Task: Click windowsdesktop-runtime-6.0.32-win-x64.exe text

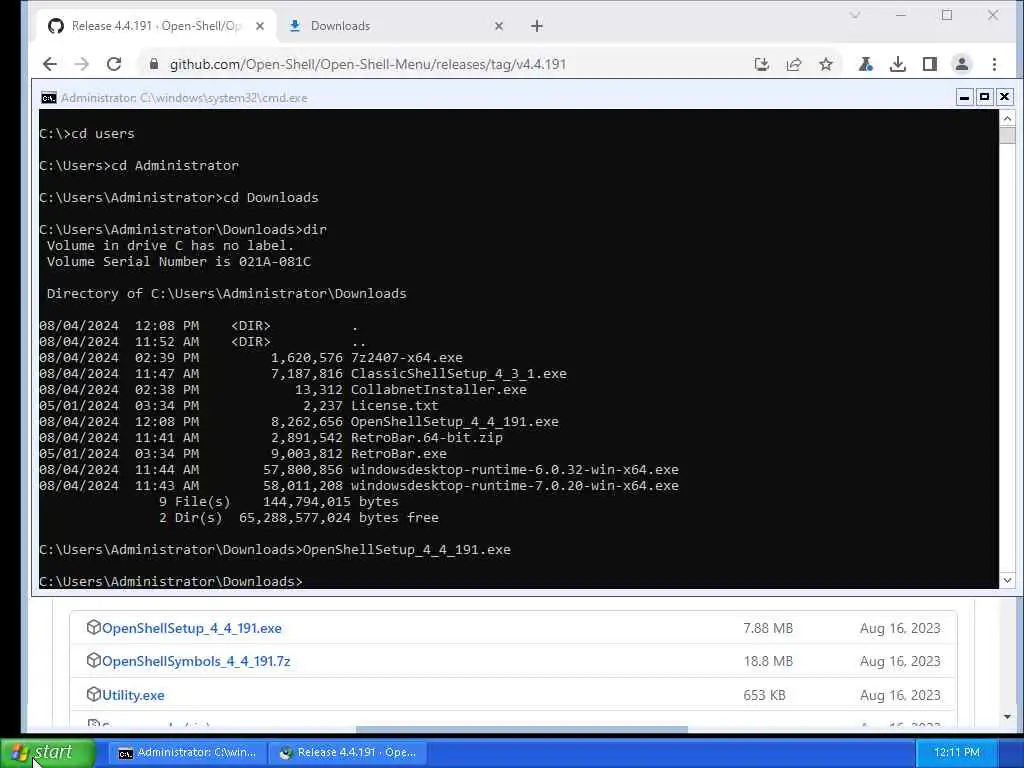Action: pos(515,470)
